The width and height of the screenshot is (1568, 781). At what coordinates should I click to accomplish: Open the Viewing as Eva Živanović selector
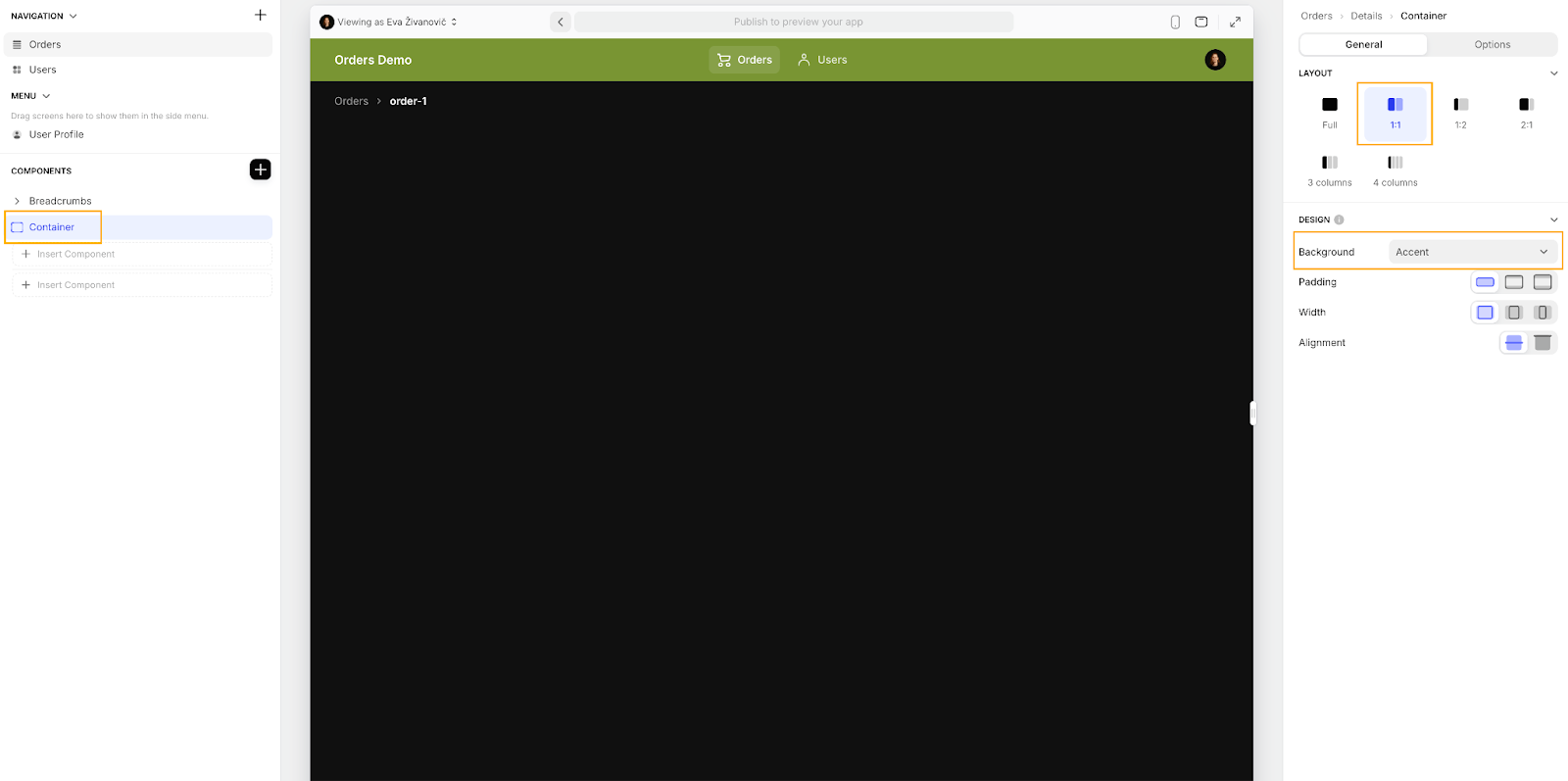point(389,22)
